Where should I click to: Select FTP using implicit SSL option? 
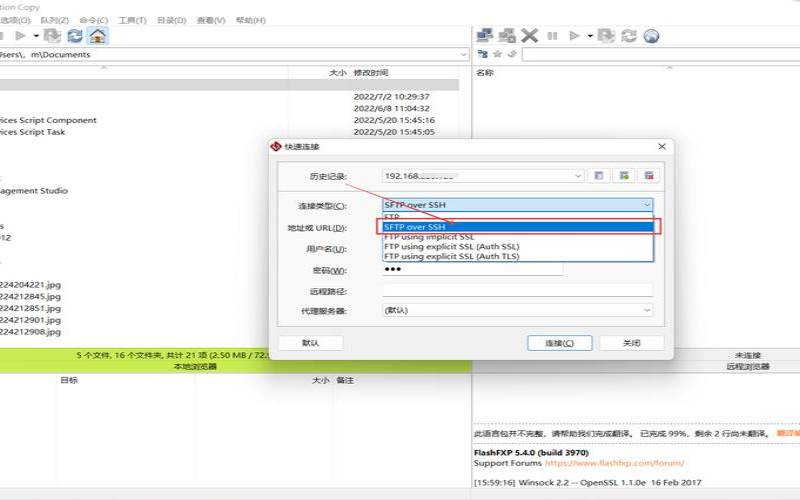click(x=517, y=237)
